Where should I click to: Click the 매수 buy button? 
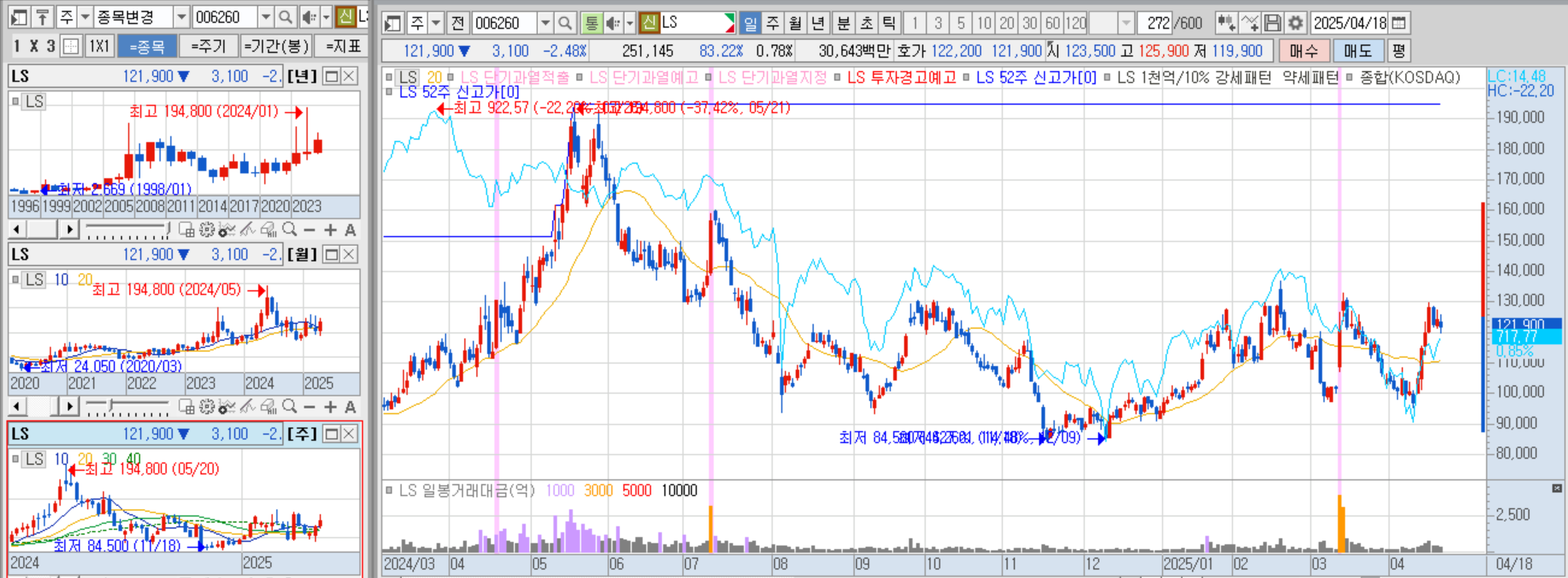click(1304, 51)
